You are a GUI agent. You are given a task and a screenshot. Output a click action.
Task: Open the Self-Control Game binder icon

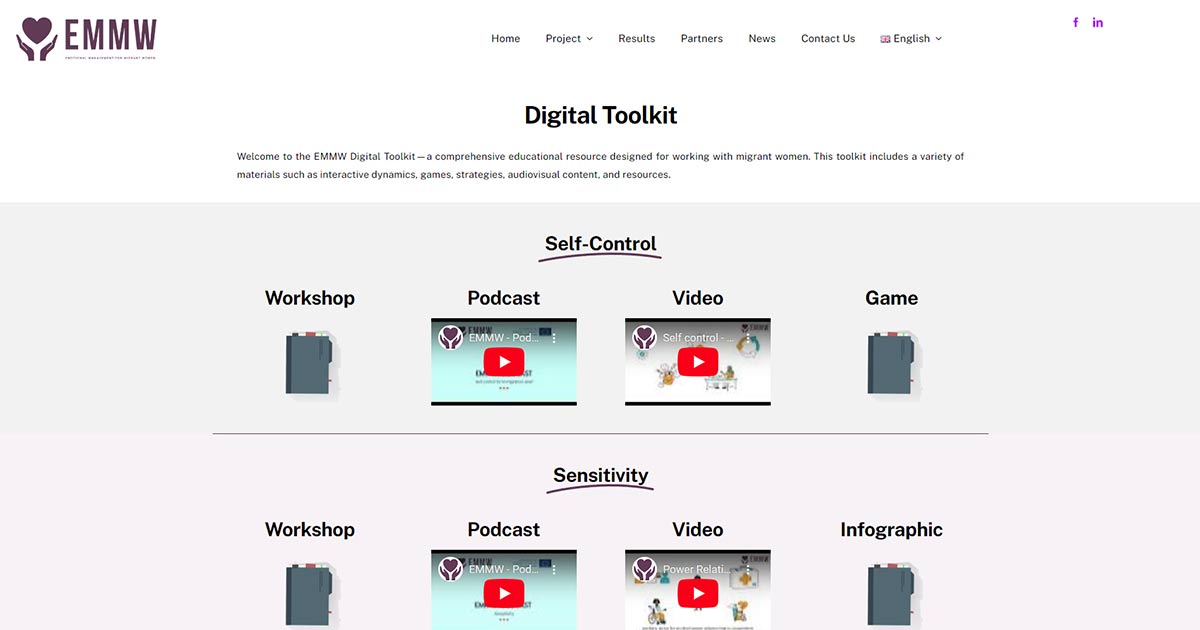pyautogui.click(x=891, y=364)
